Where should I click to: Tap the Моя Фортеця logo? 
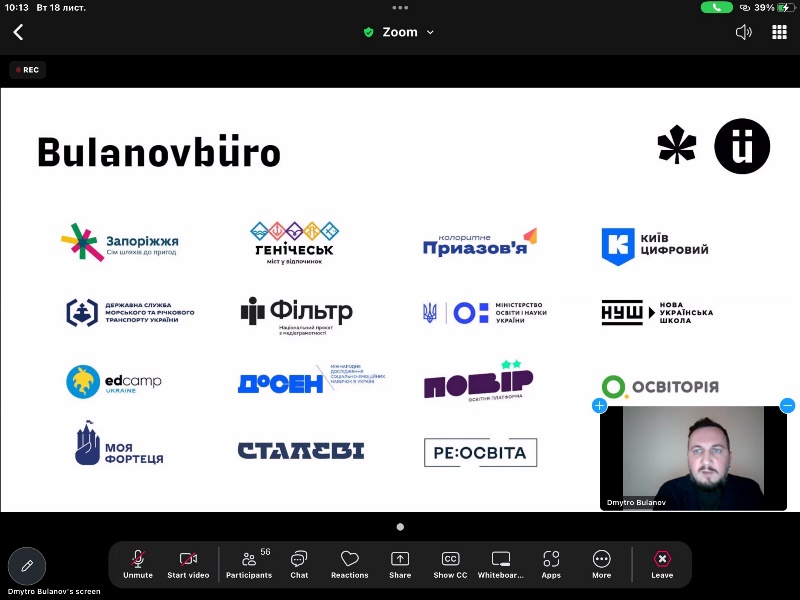(119, 443)
